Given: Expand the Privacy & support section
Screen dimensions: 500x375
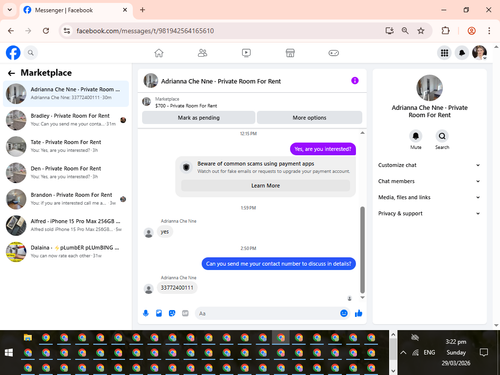Looking at the screenshot, I should coord(429,213).
